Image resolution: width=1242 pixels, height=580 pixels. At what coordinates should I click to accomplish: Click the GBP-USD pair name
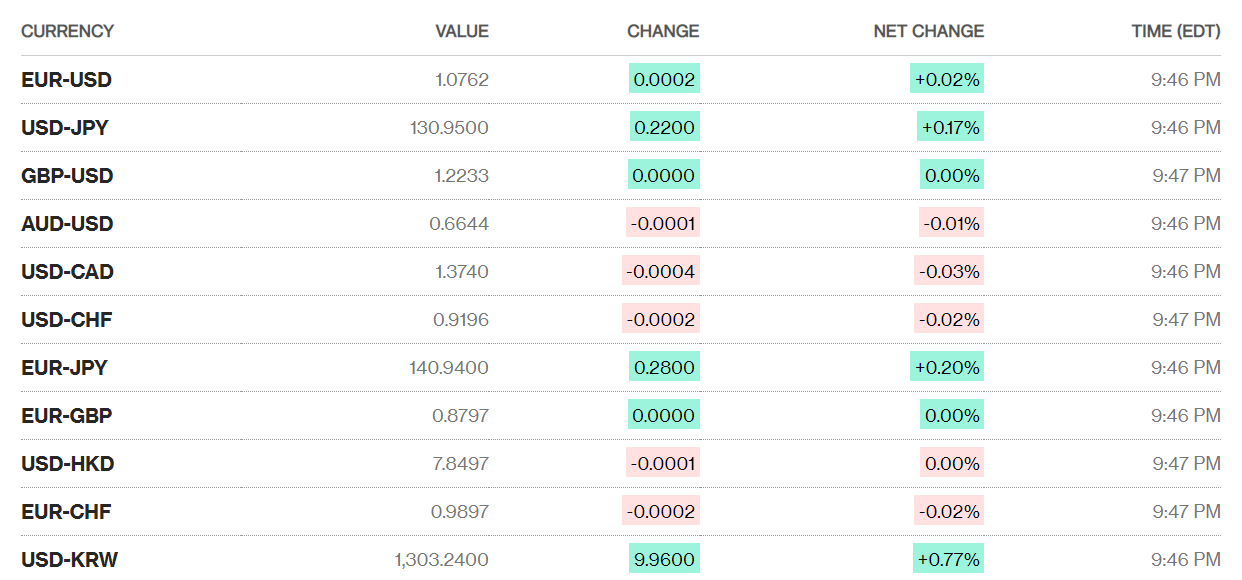pos(67,176)
